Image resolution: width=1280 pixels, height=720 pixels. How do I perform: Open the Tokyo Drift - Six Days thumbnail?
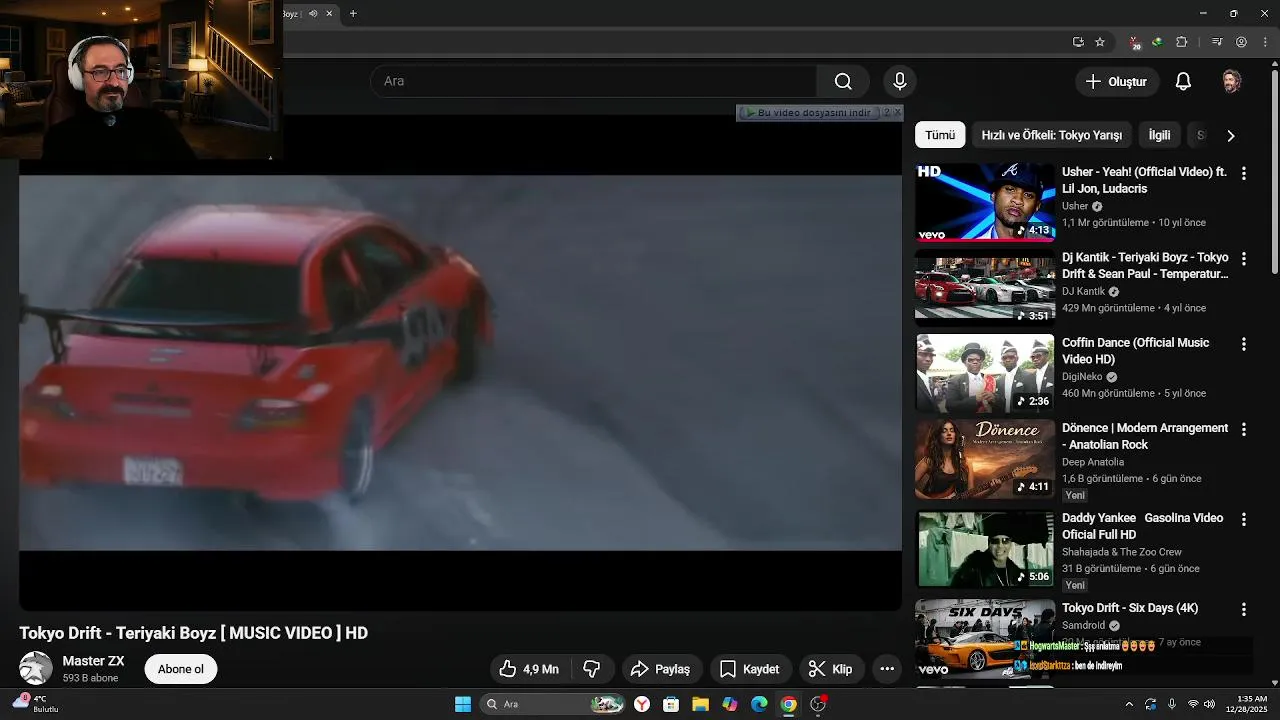pyautogui.click(x=985, y=639)
